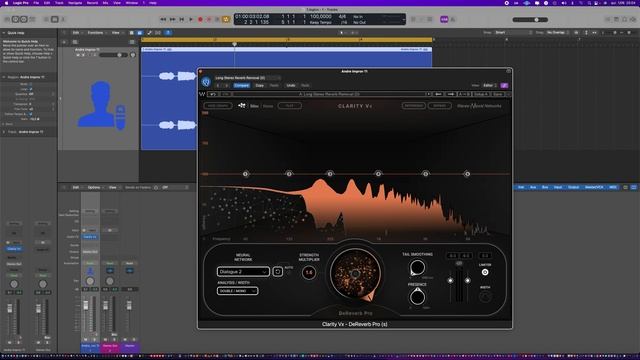Open the Neural Network Dialogue 2 dropdown
This screenshot has width=640, height=360.
click(x=243, y=271)
